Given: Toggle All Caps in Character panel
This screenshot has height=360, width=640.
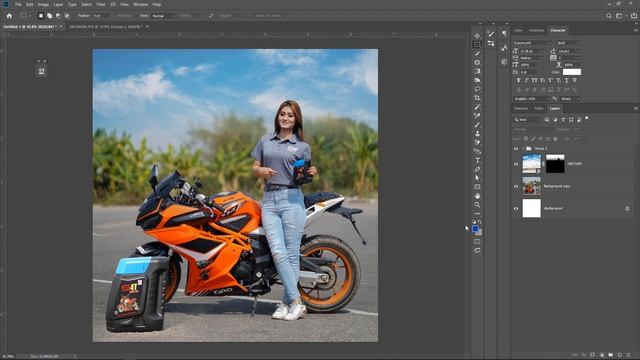Looking at the screenshot, I should point(534,80).
